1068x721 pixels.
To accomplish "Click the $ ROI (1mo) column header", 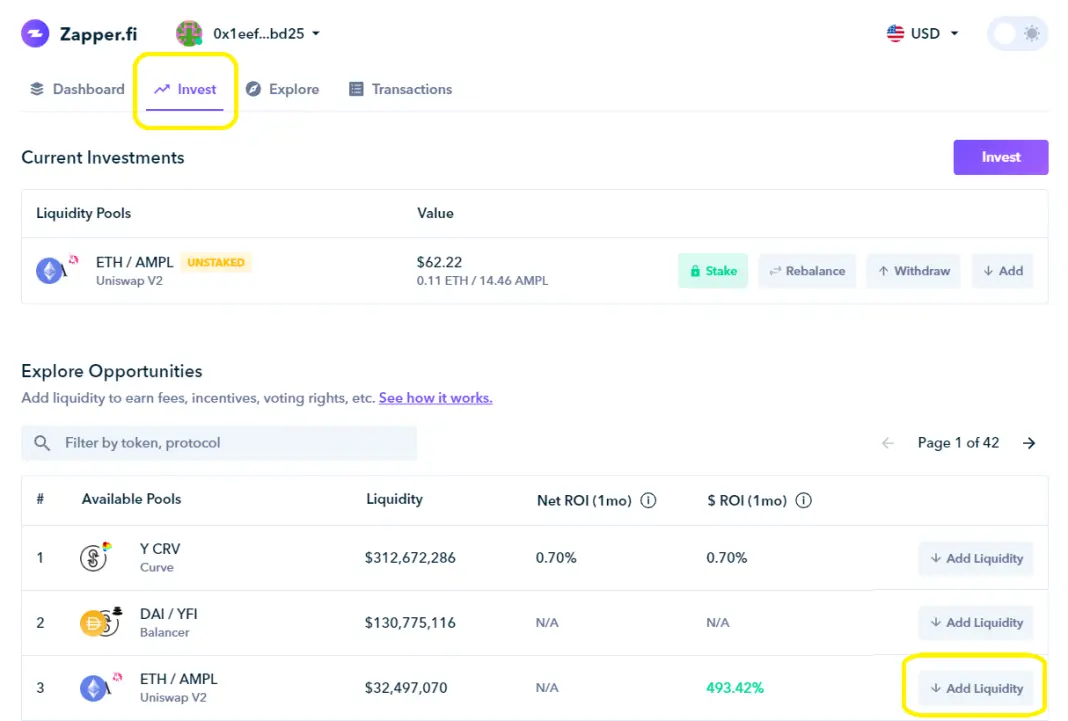I will (x=747, y=500).
